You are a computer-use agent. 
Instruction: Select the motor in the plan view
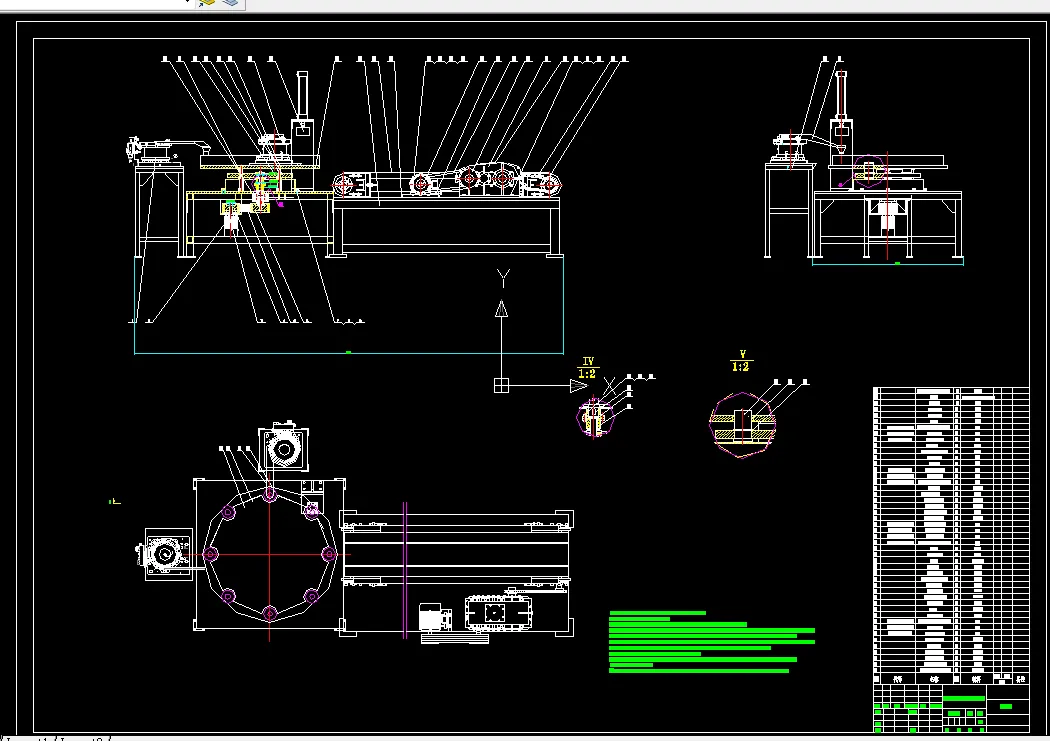[434, 616]
